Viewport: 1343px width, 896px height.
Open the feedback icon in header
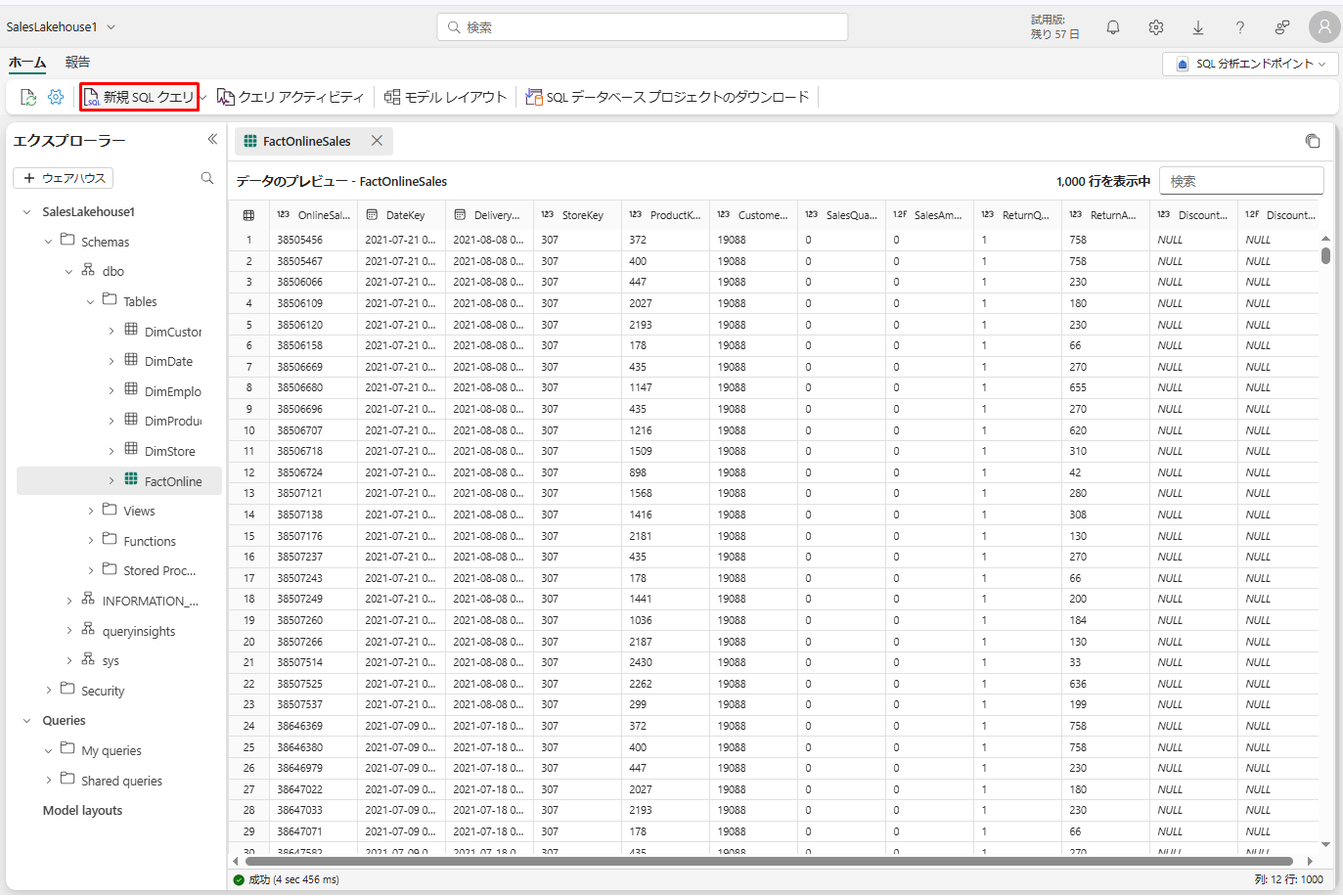point(1281,27)
